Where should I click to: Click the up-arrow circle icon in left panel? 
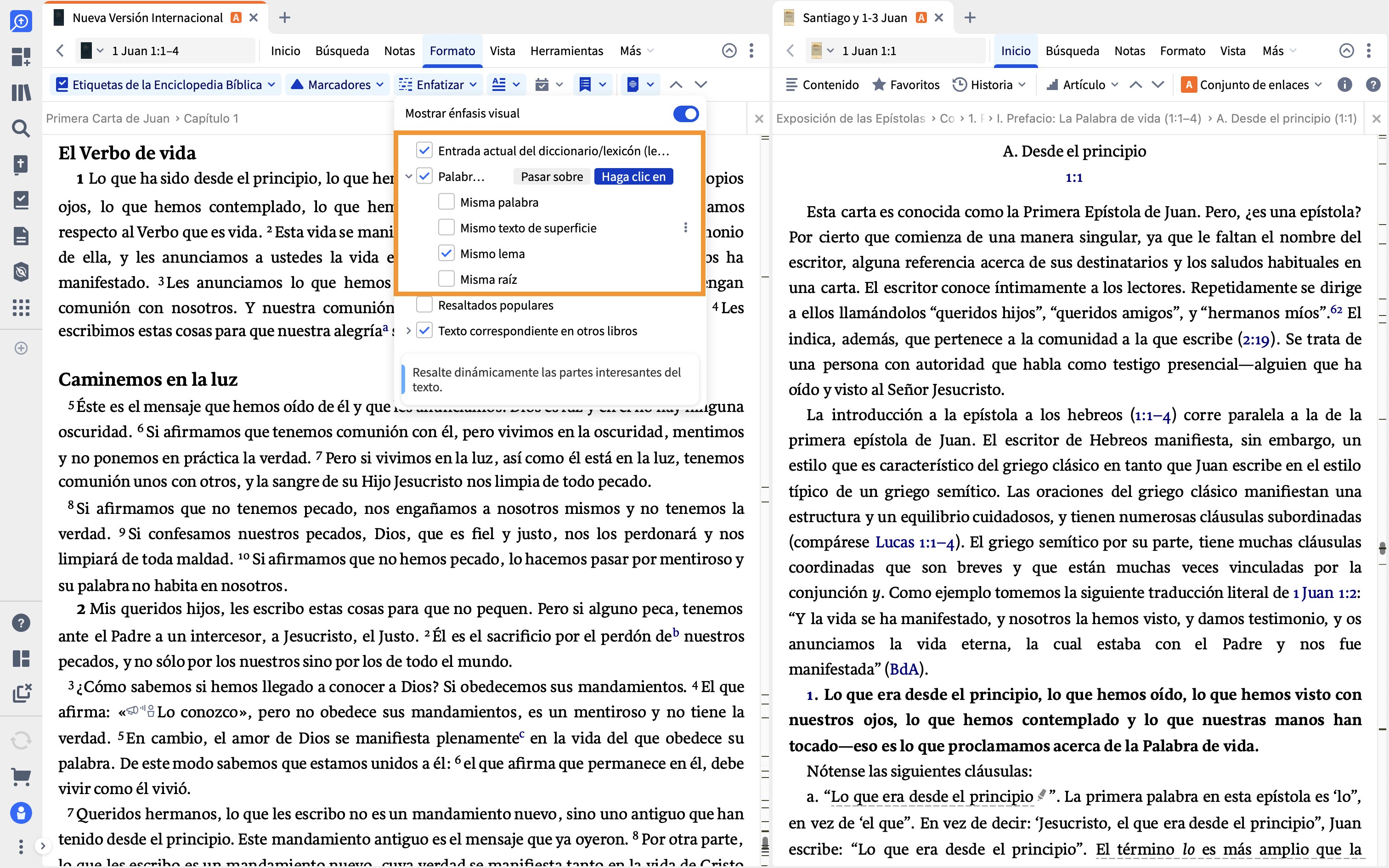pyautogui.click(x=729, y=51)
